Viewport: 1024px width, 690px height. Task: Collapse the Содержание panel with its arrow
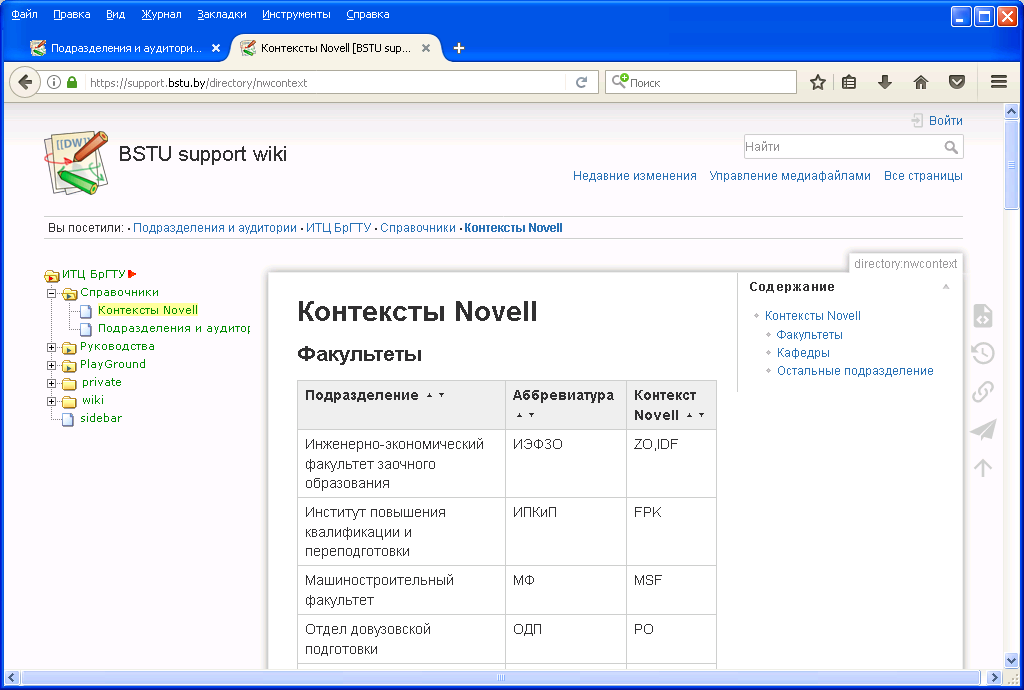coord(947,286)
